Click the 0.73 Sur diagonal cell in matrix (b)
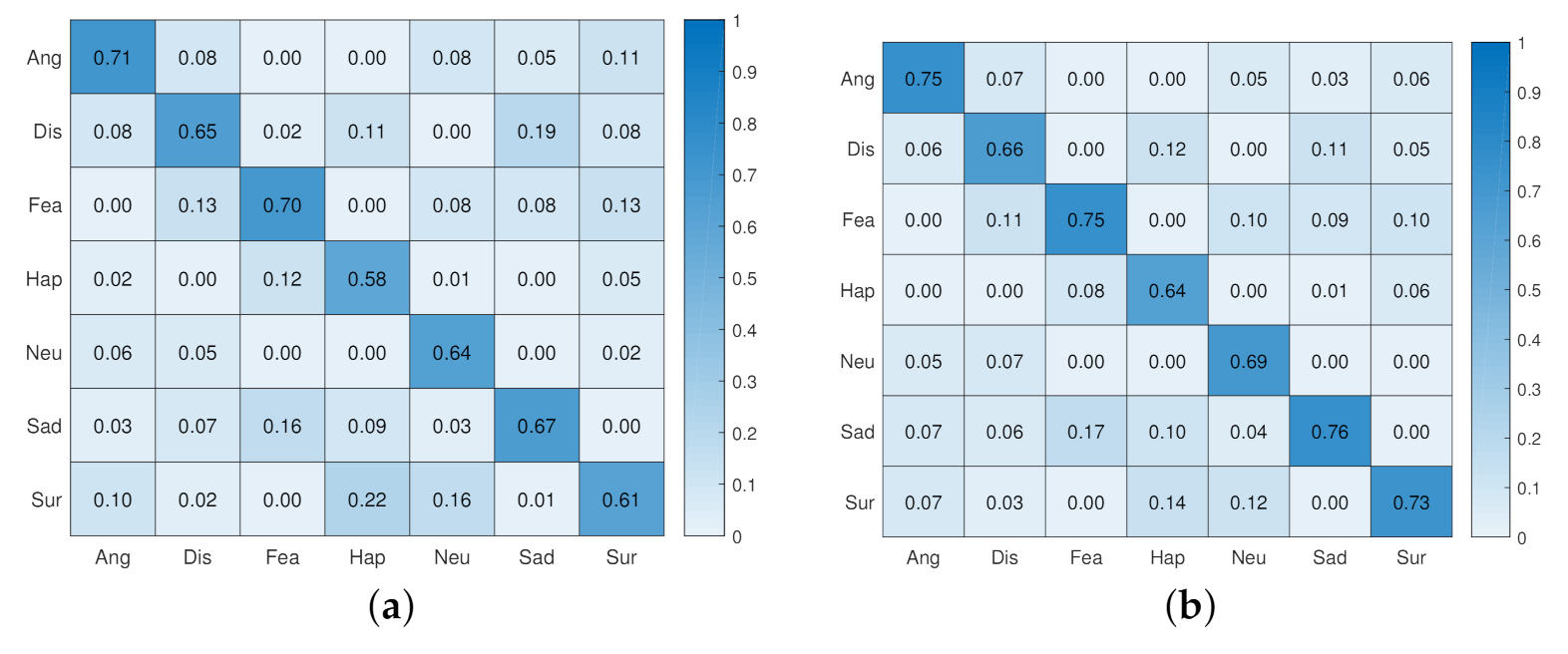 tap(1411, 501)
